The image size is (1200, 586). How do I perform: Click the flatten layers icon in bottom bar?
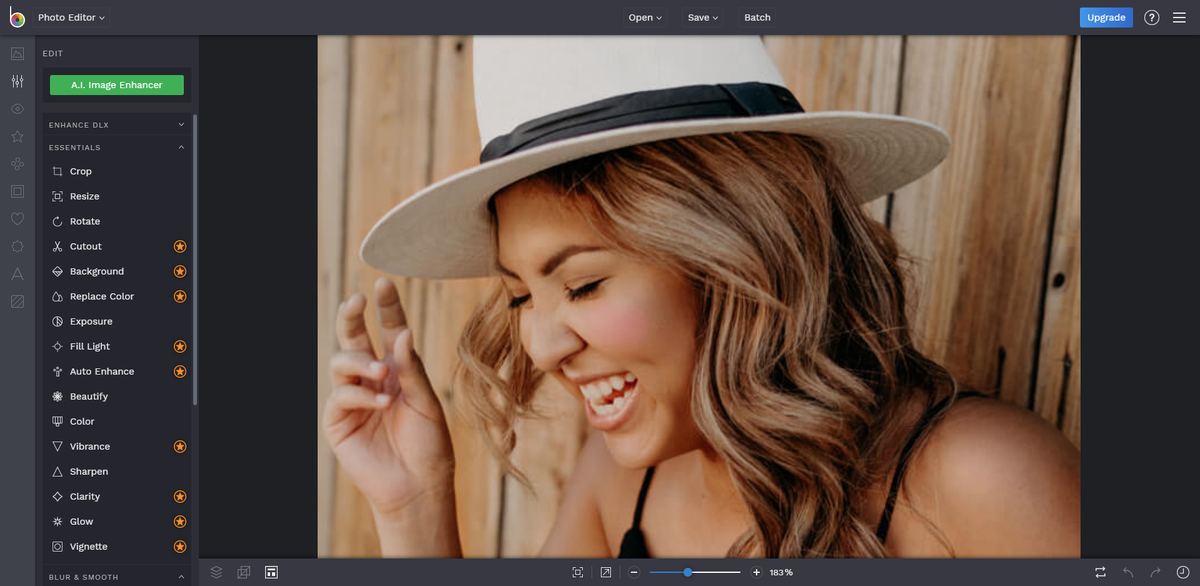click(243, 572)
